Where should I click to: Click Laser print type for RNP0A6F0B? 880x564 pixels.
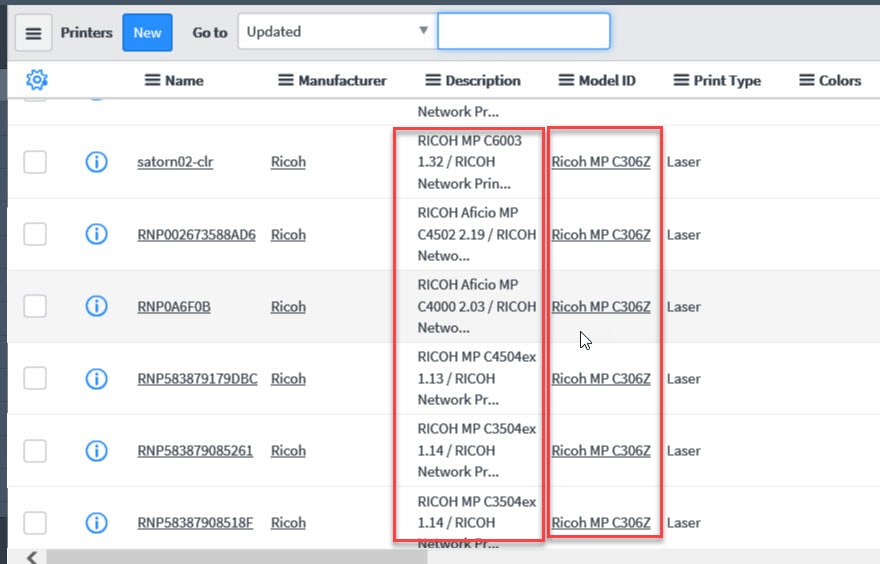pos(684,307)
